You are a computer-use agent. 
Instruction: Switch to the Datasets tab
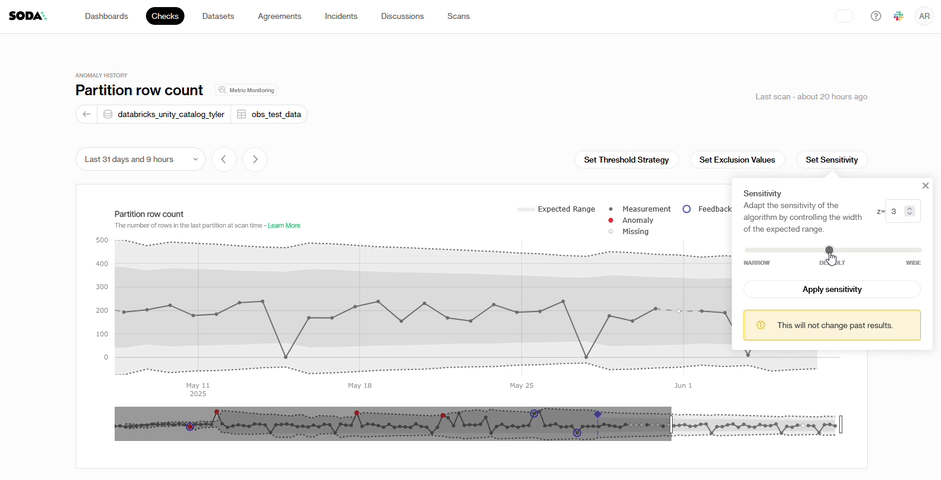pos(219,16)
